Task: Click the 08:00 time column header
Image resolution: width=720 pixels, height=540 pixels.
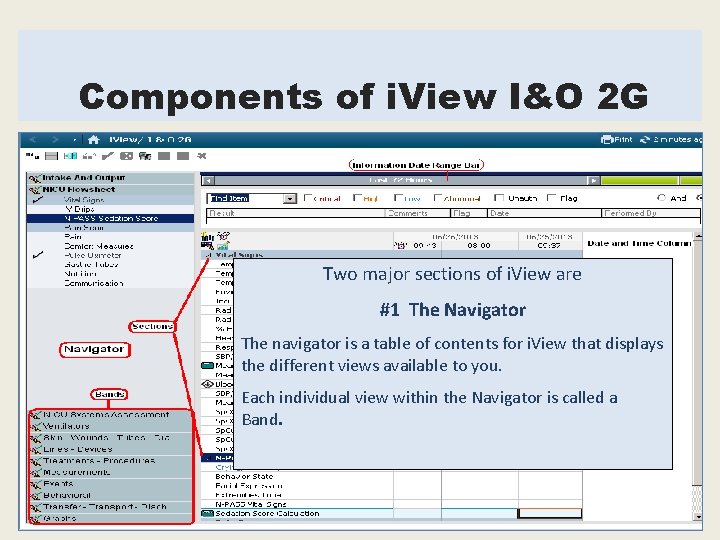Action: 479,246
